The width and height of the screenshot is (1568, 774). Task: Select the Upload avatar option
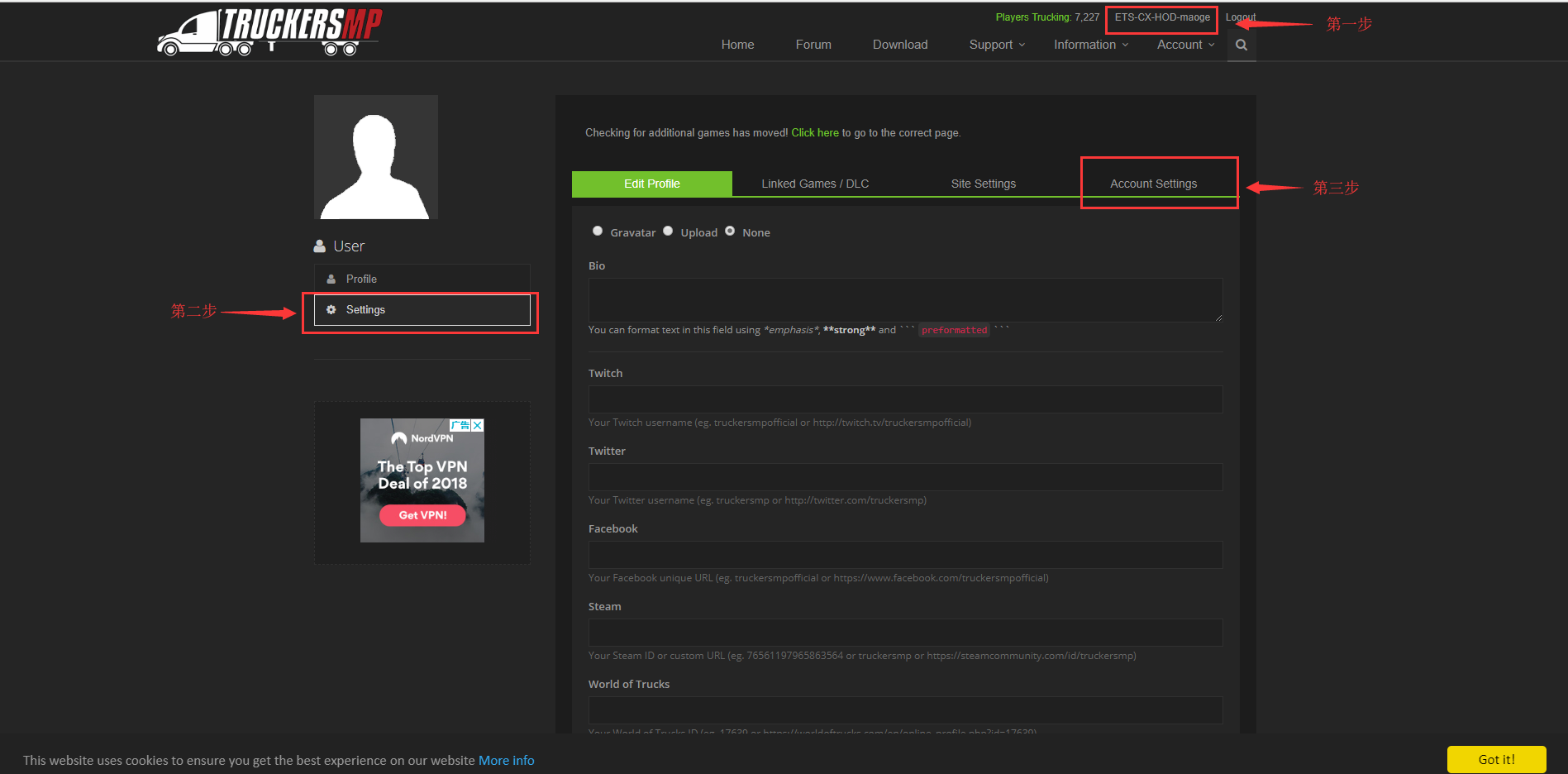(x=668, y=232)
